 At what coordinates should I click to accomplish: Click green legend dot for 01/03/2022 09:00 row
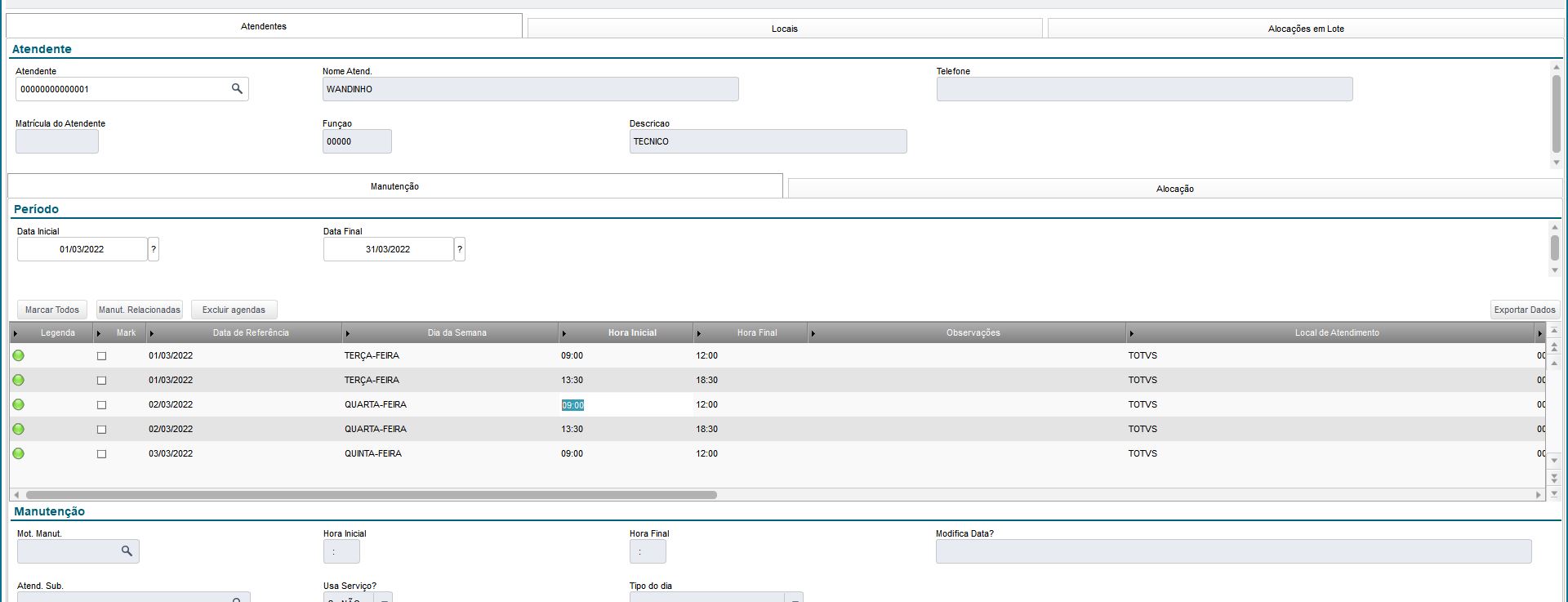point(19,355)
